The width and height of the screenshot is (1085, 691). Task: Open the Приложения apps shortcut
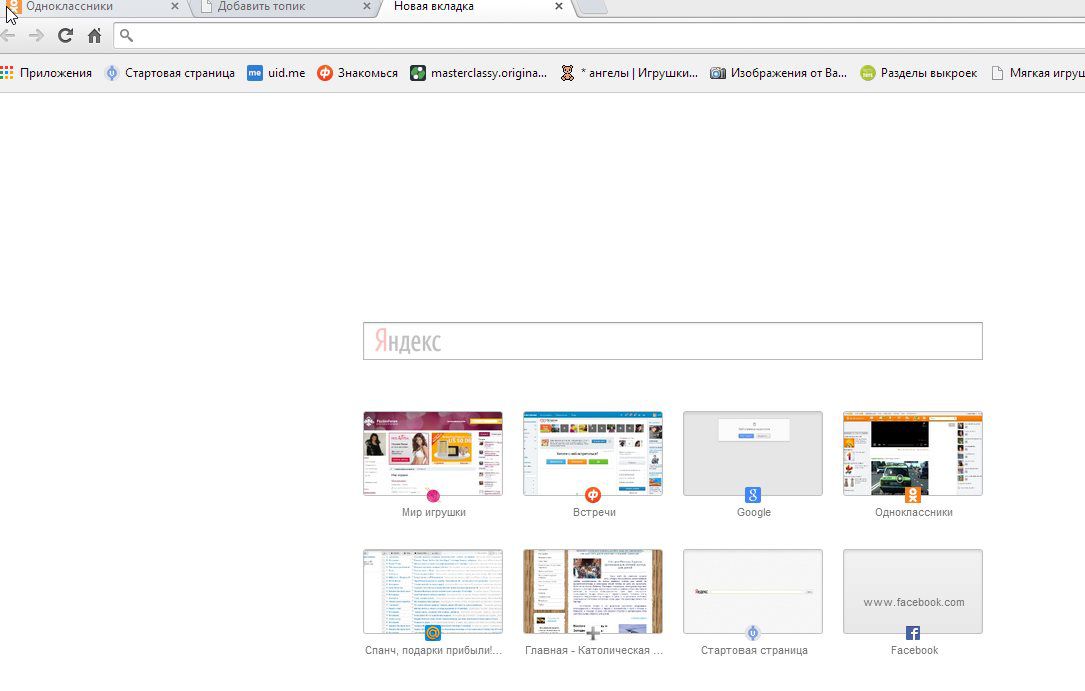[x=46, y=73]
